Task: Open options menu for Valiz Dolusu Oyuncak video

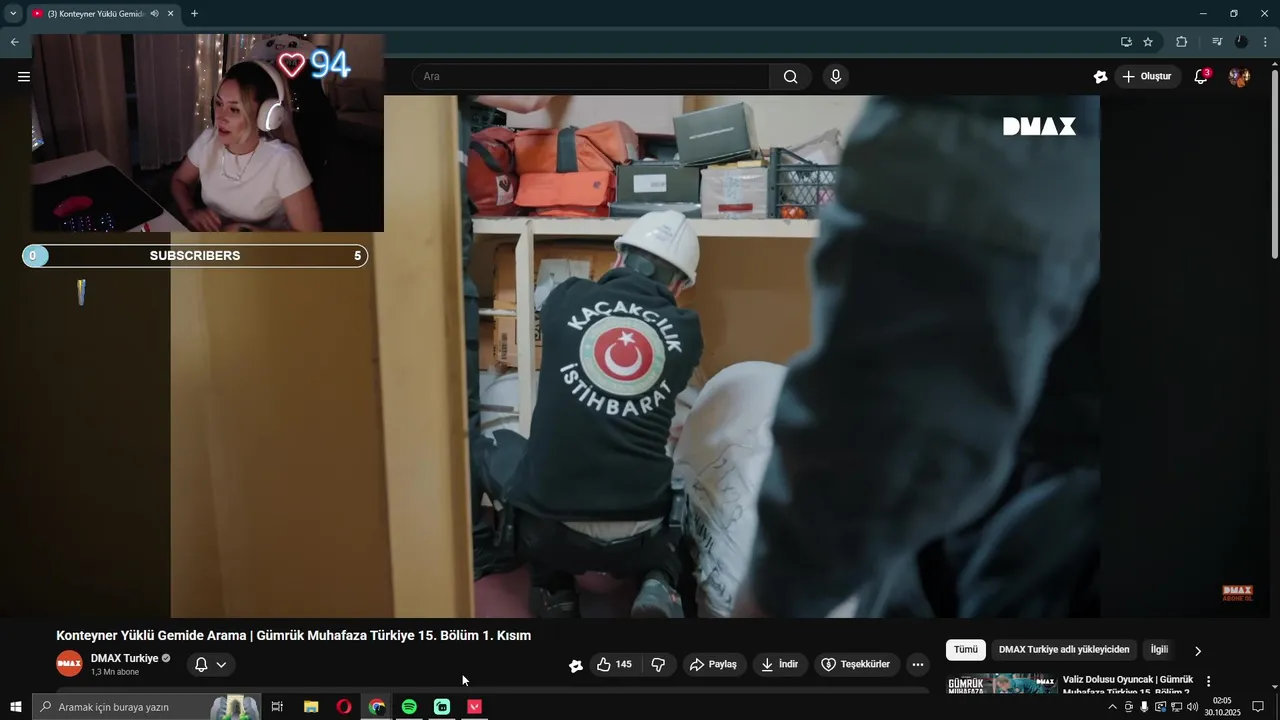Action: point(1208,681)
